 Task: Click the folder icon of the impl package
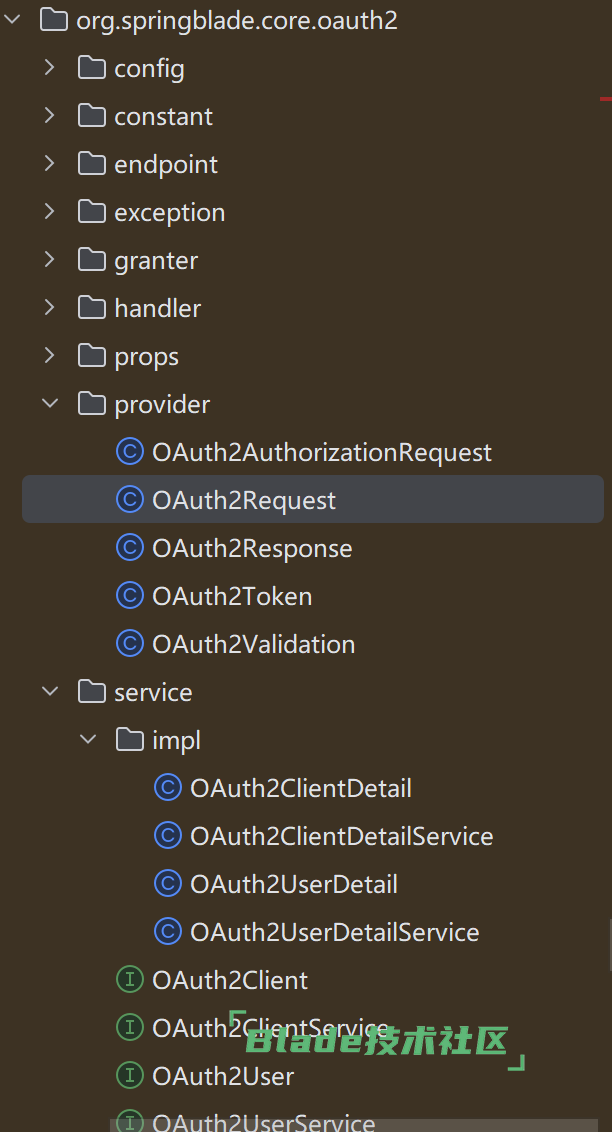pyautogui.click(x=130, y=741)
